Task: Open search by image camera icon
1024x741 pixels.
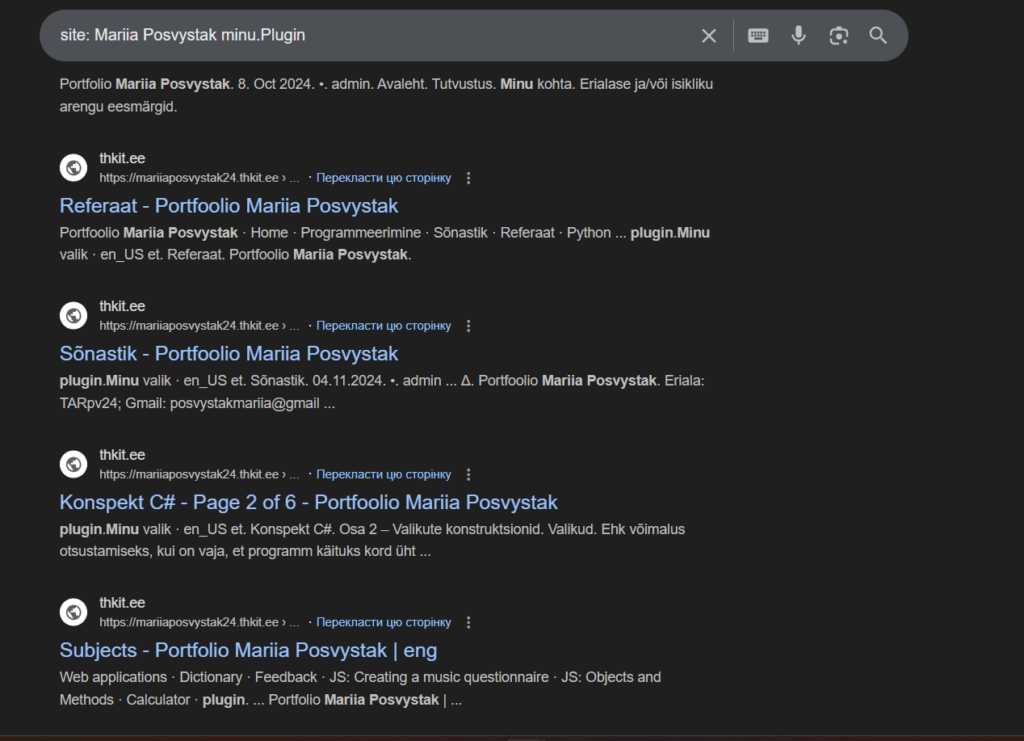Action: tap(838, 36)
